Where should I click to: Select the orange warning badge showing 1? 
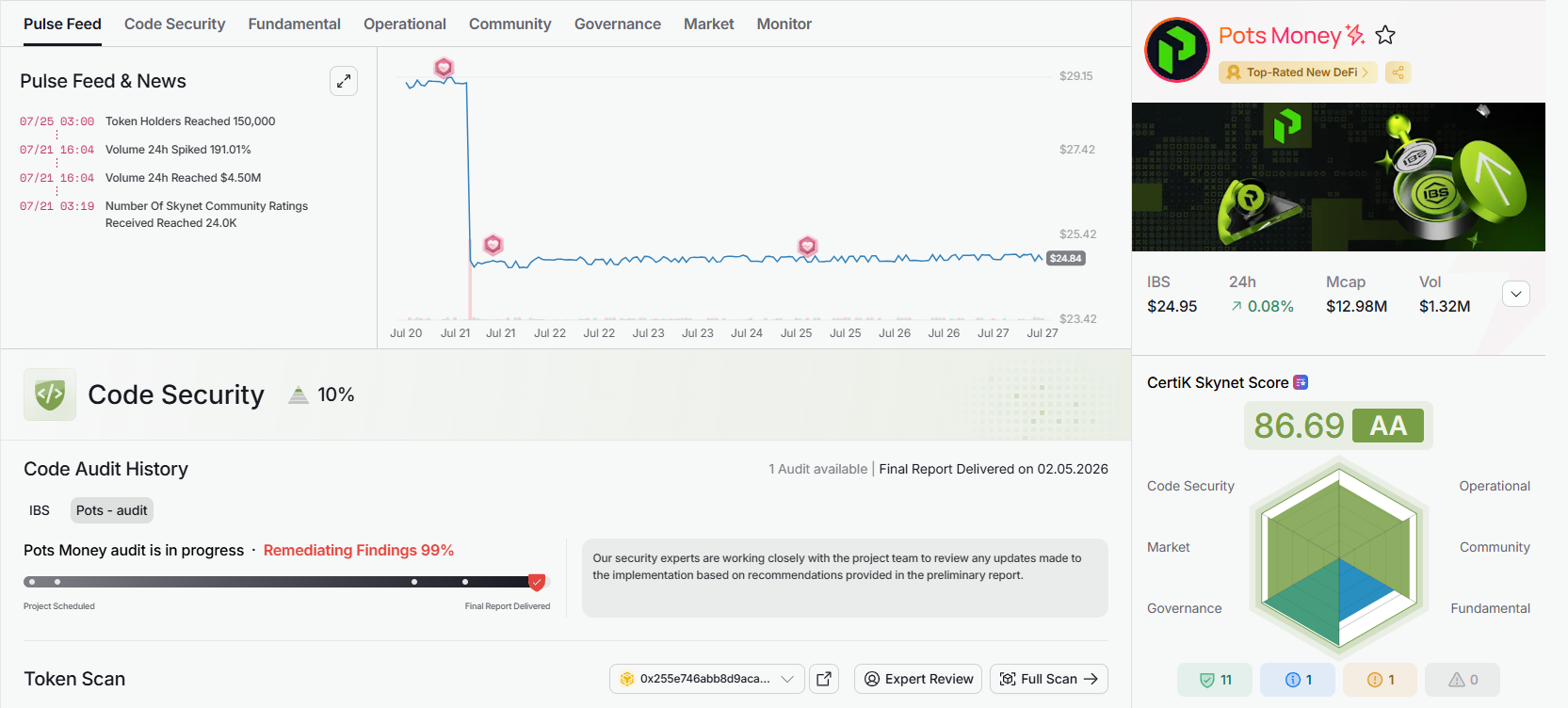click(1381, 680)
